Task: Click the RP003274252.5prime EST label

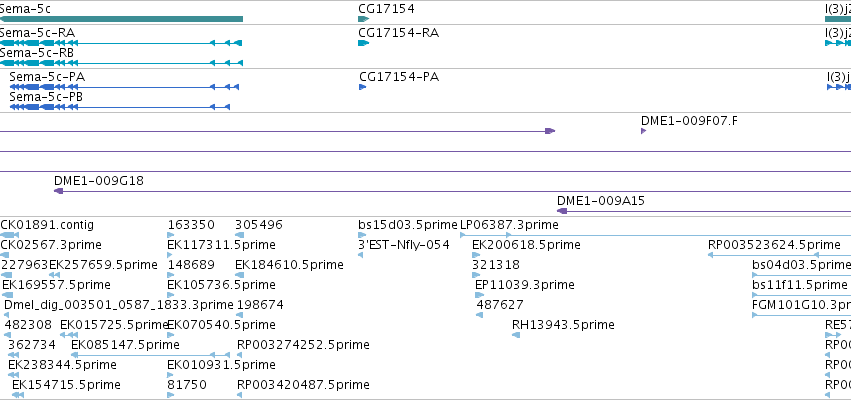Action: (x=303, y=345)
